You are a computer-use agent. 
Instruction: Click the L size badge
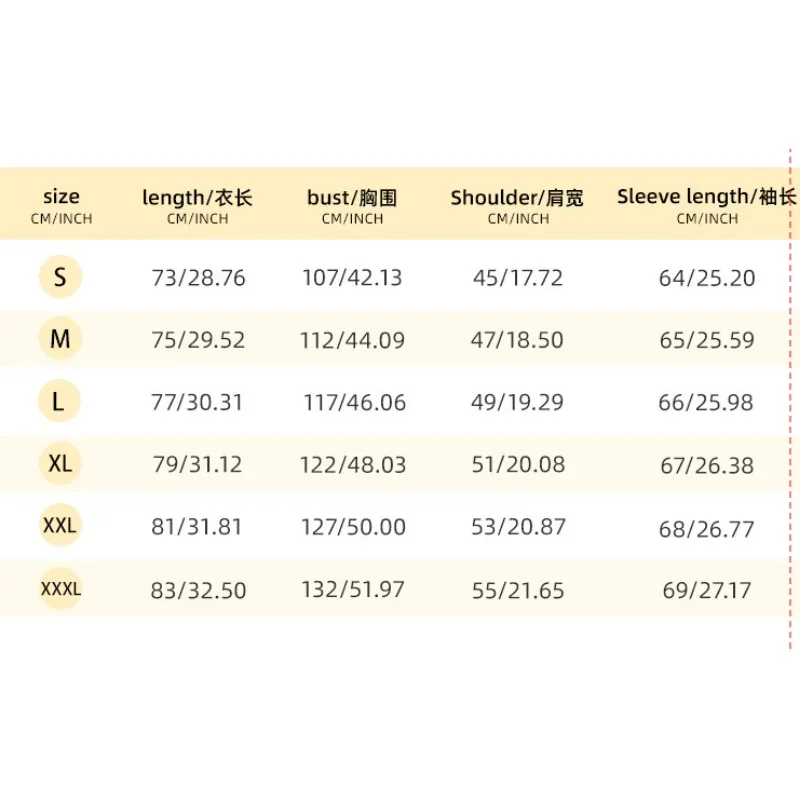coord(60,401)
